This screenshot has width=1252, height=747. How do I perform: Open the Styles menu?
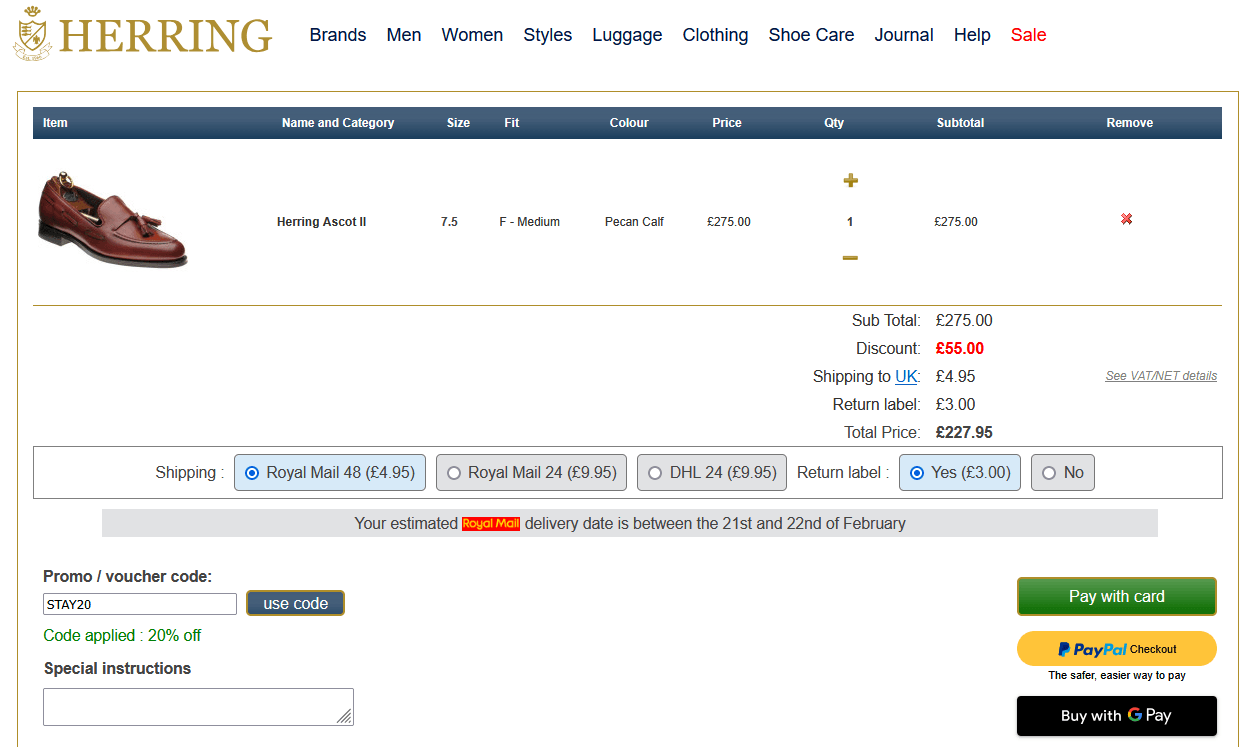[548, 35]
